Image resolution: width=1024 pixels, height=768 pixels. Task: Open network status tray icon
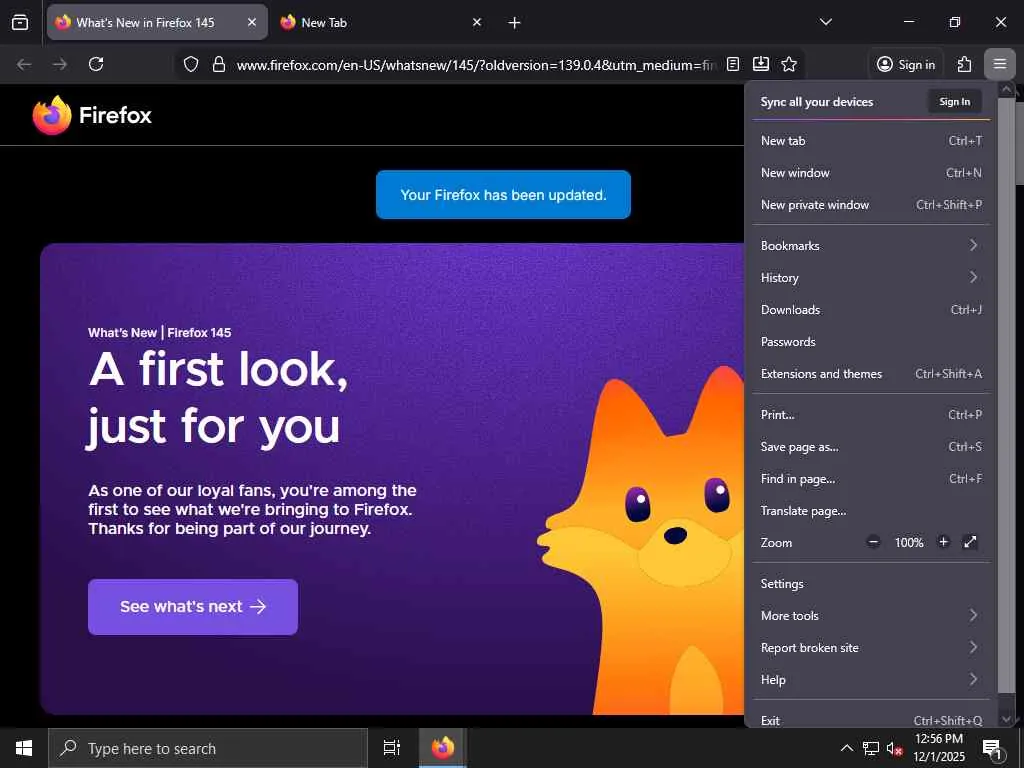click(x=871, y=748)
